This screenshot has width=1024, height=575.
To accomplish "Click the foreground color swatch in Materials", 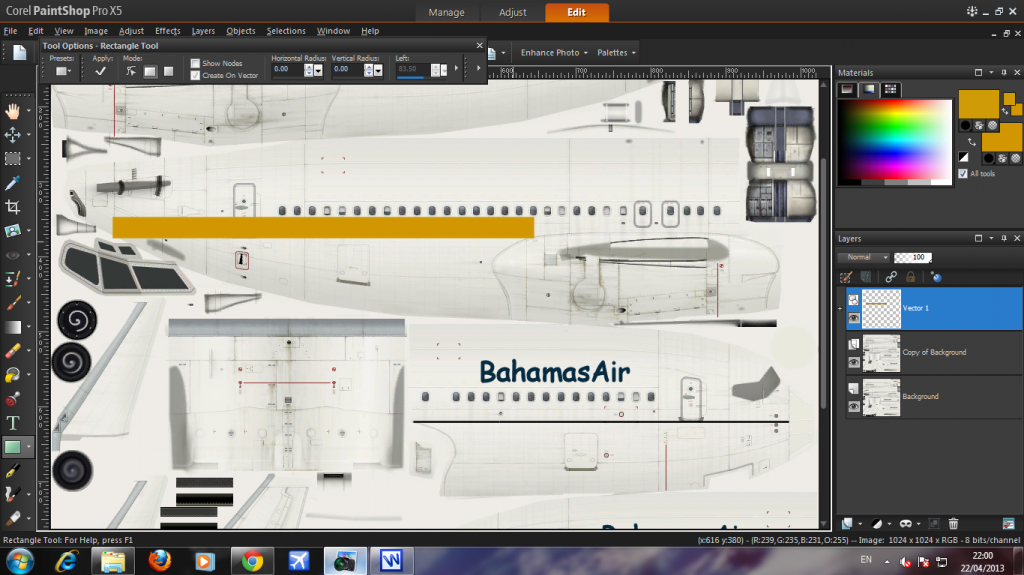I will (978, 105).
